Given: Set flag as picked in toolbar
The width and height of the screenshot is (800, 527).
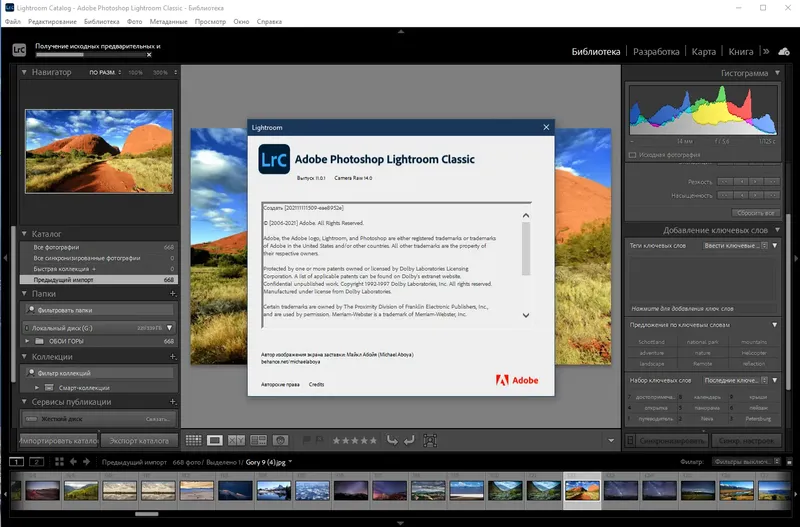Looking at the screenshot, I should click(306, 440).
